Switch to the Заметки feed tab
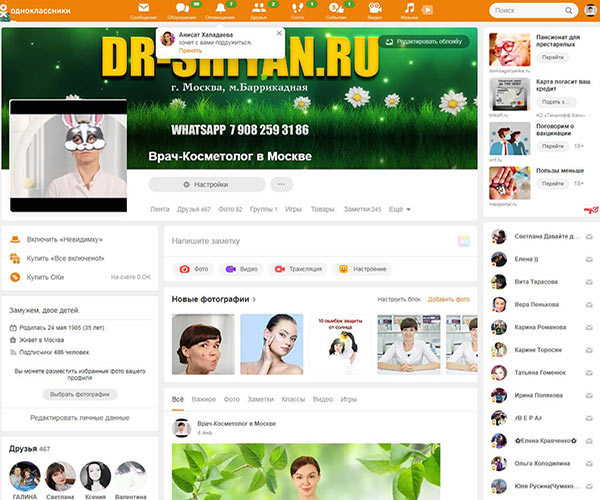600x500 pixels. pos(260,399)
